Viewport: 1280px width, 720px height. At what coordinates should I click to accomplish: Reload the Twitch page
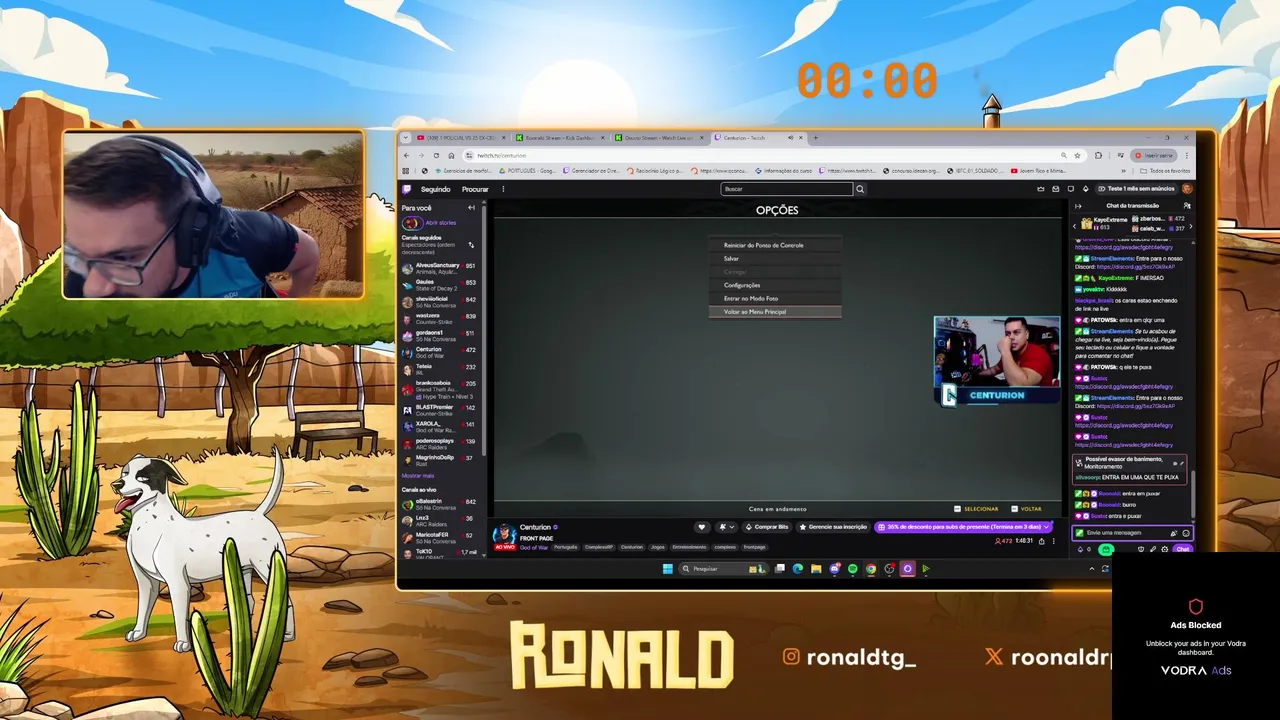click(436, 155)
